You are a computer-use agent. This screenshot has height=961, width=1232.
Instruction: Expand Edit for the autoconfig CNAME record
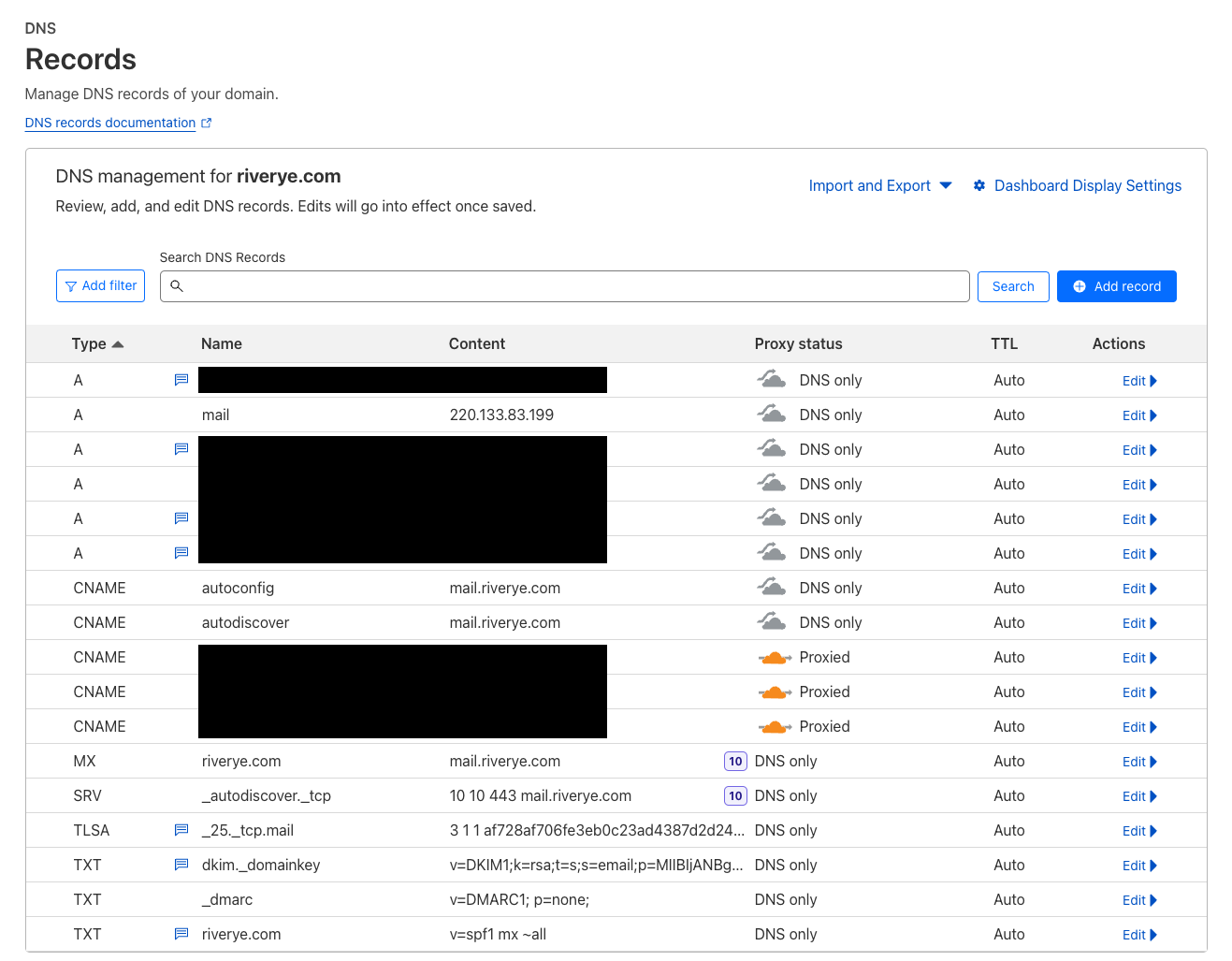coord(1139,589)
